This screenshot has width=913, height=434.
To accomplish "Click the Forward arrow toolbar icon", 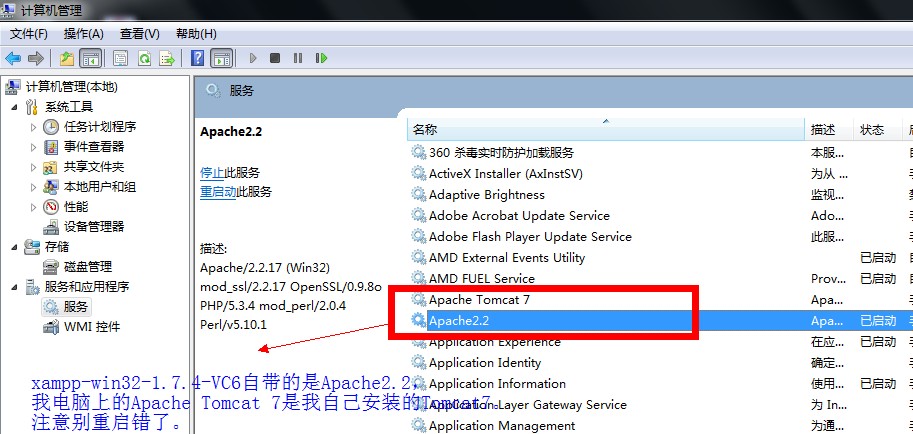I will click(36, 58).
